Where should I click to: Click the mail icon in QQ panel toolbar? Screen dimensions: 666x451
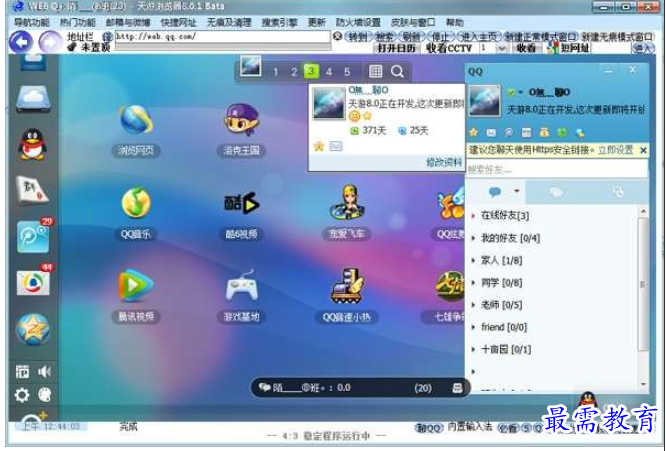click(x=491, y=132)
